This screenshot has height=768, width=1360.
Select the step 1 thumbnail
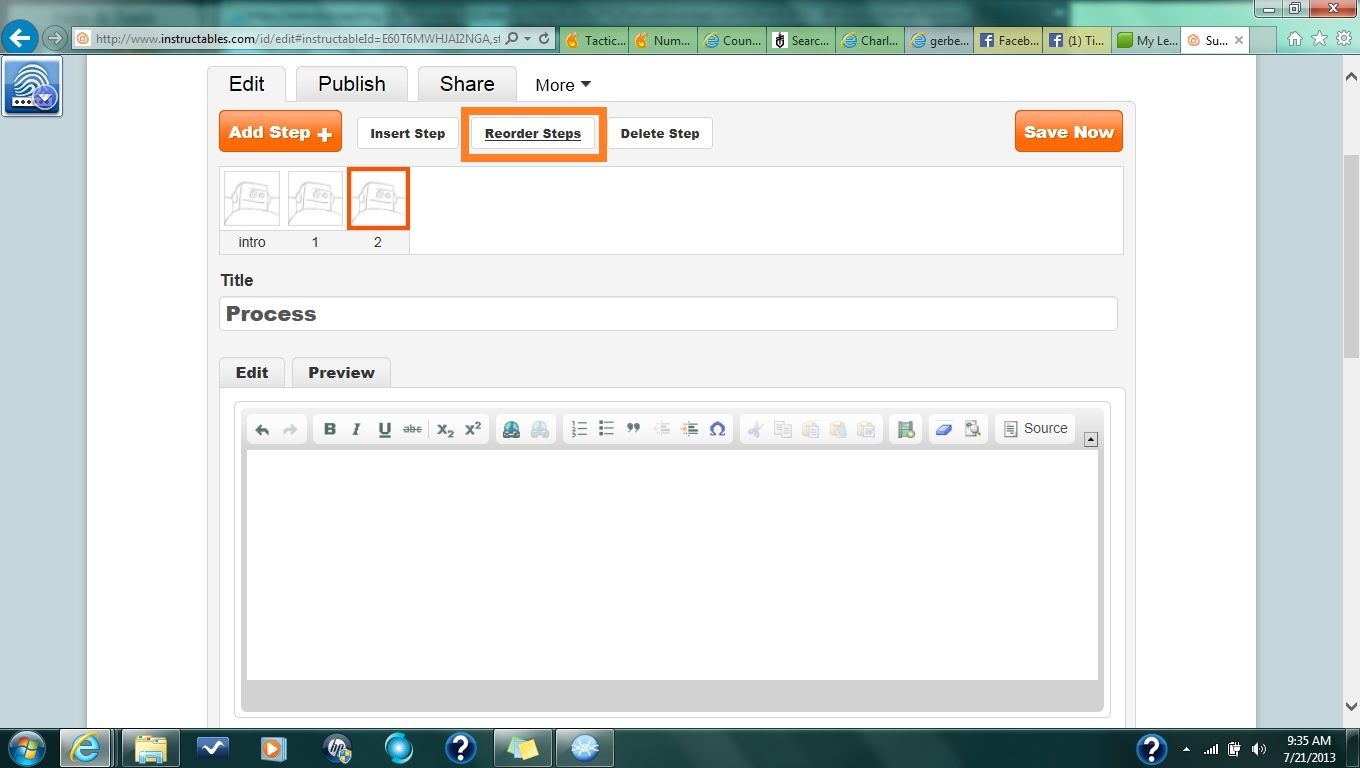(x=314, y=198)
